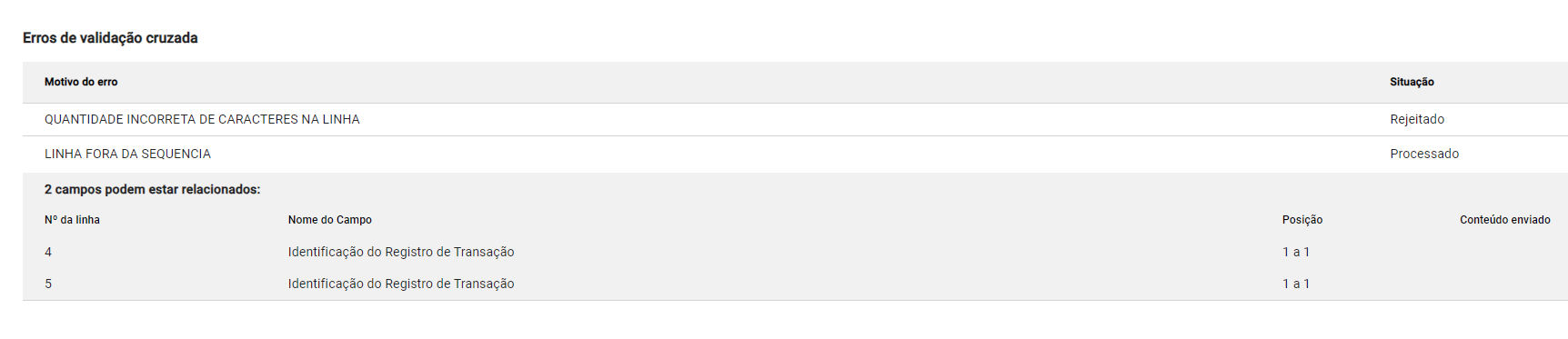The image size is (1568, 339).
Task: Click the Posição column header
Action: [1302, 220]
